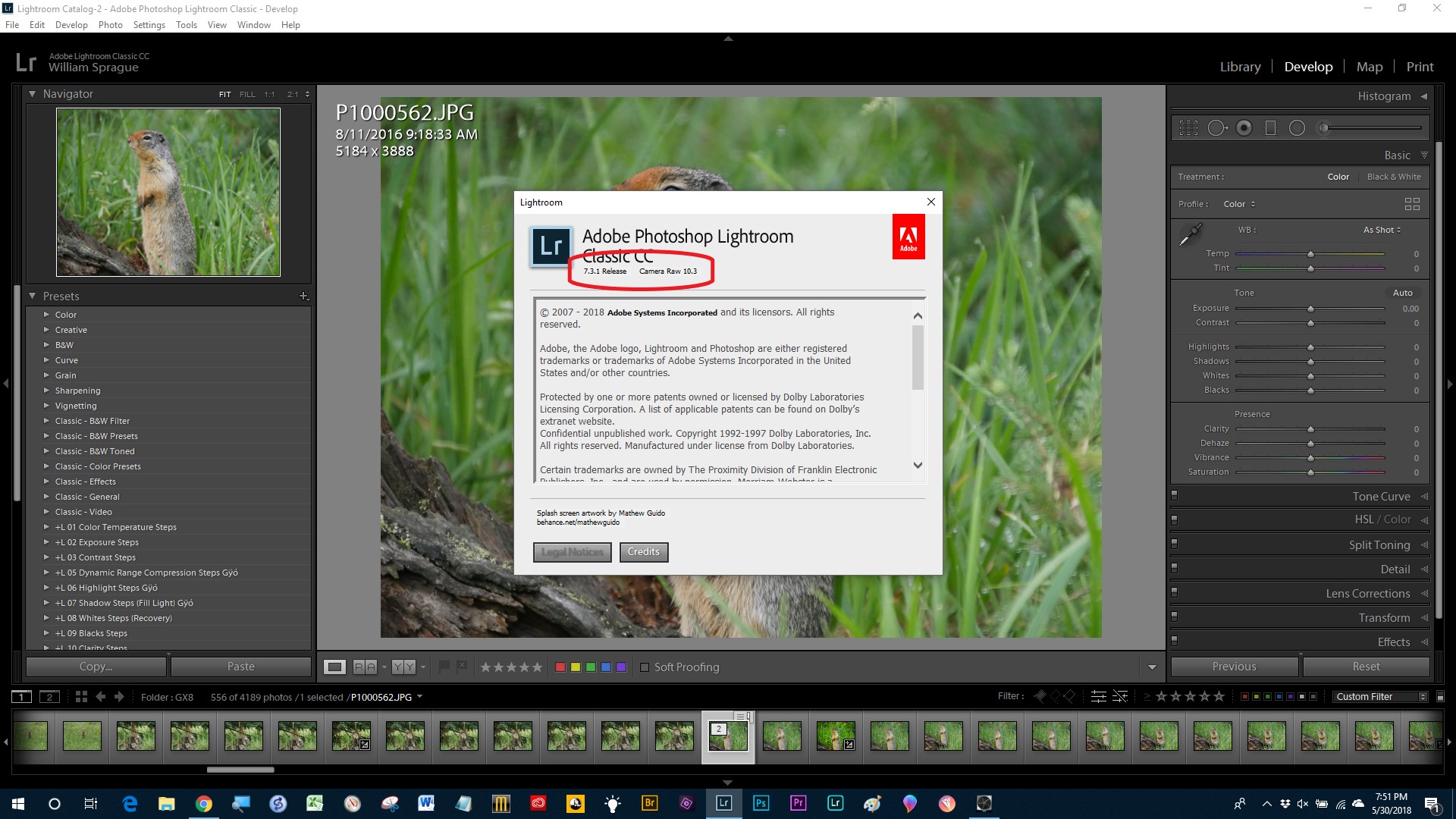Activate the Red Eye Correction tool

tap(1244, 128)
